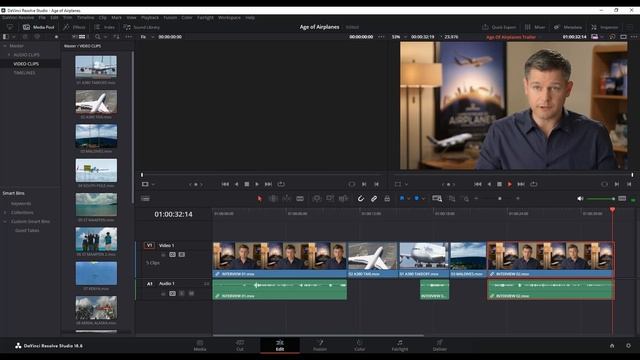The width and height of the screenshot is (640, 360).
Task: Select the Maldives clip on Video 1
Action: click(x=468, y=260)
